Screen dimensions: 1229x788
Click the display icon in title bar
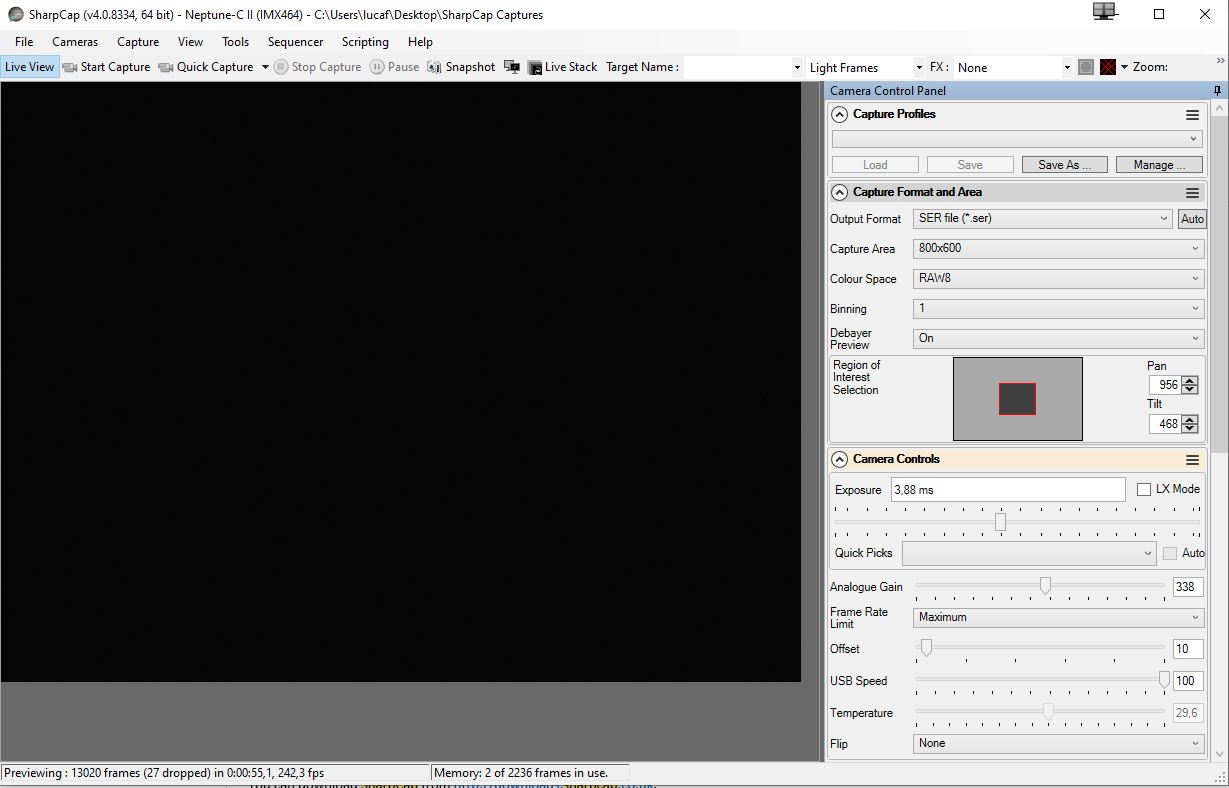click(1104, 11)
